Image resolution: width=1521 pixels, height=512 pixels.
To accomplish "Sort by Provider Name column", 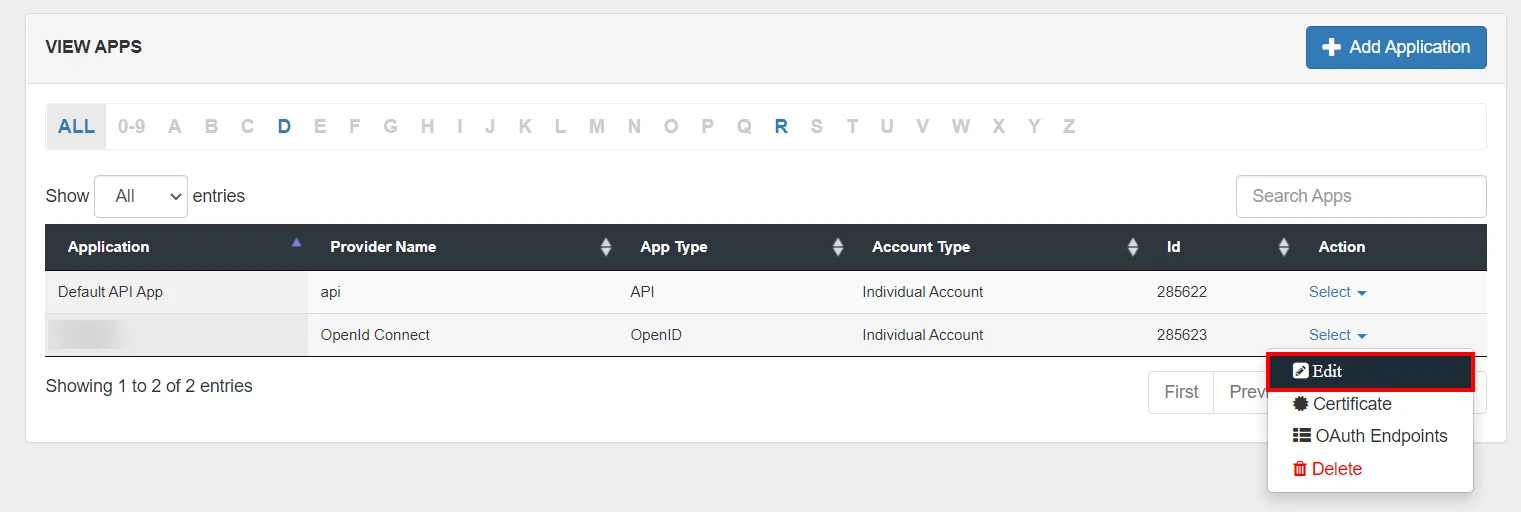I will coord(463,247).
